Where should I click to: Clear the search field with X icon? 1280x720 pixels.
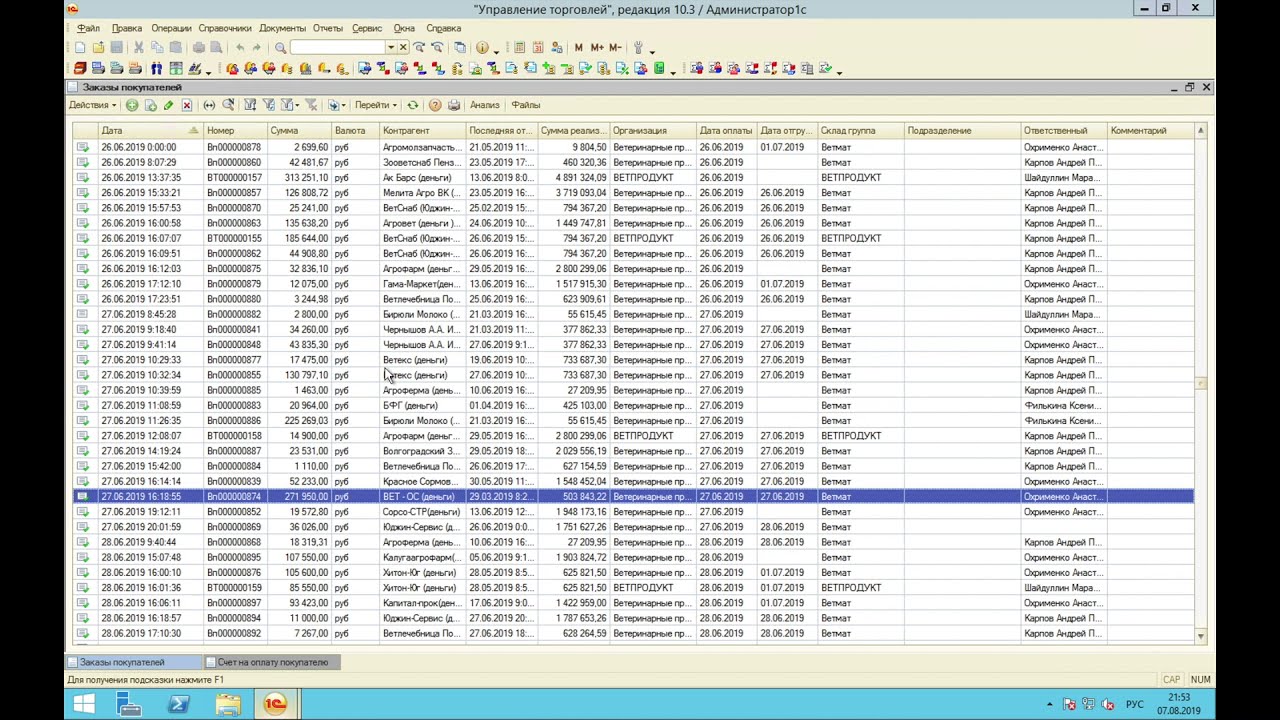pos(403,47)
